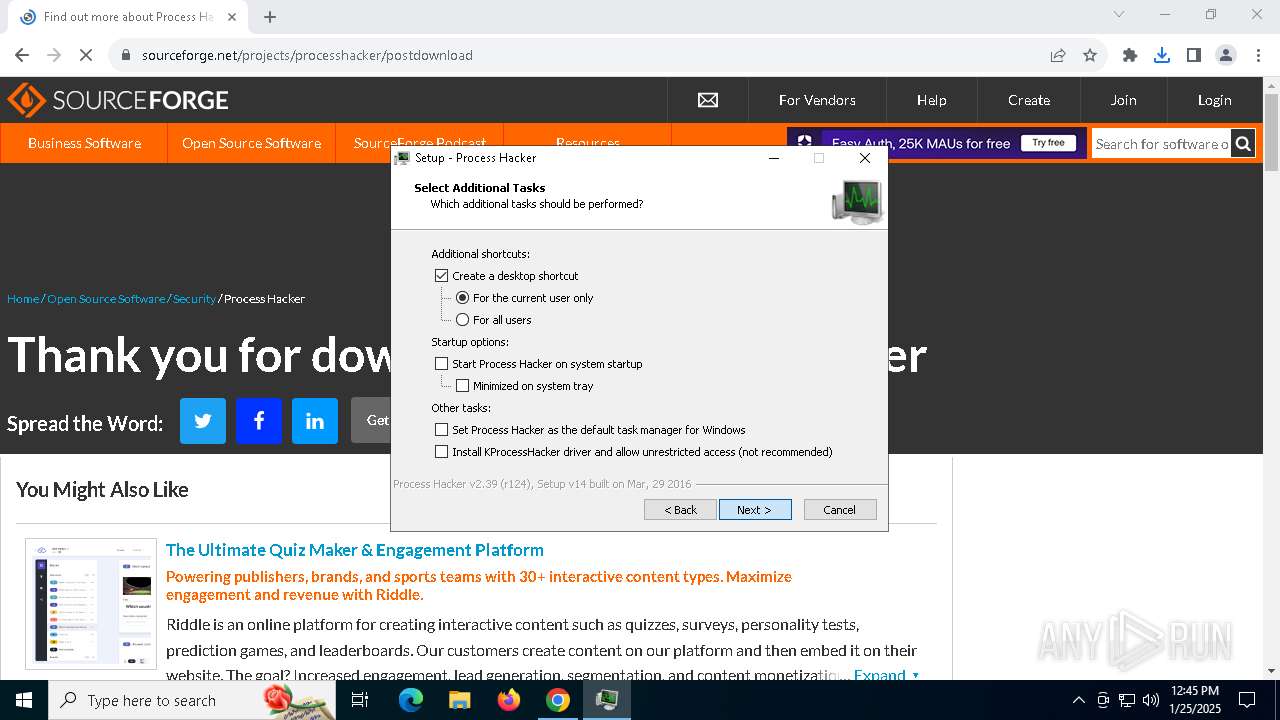
Task: Open the Chrome extensions puzzle icon
Action: [x=1130, y=55]
